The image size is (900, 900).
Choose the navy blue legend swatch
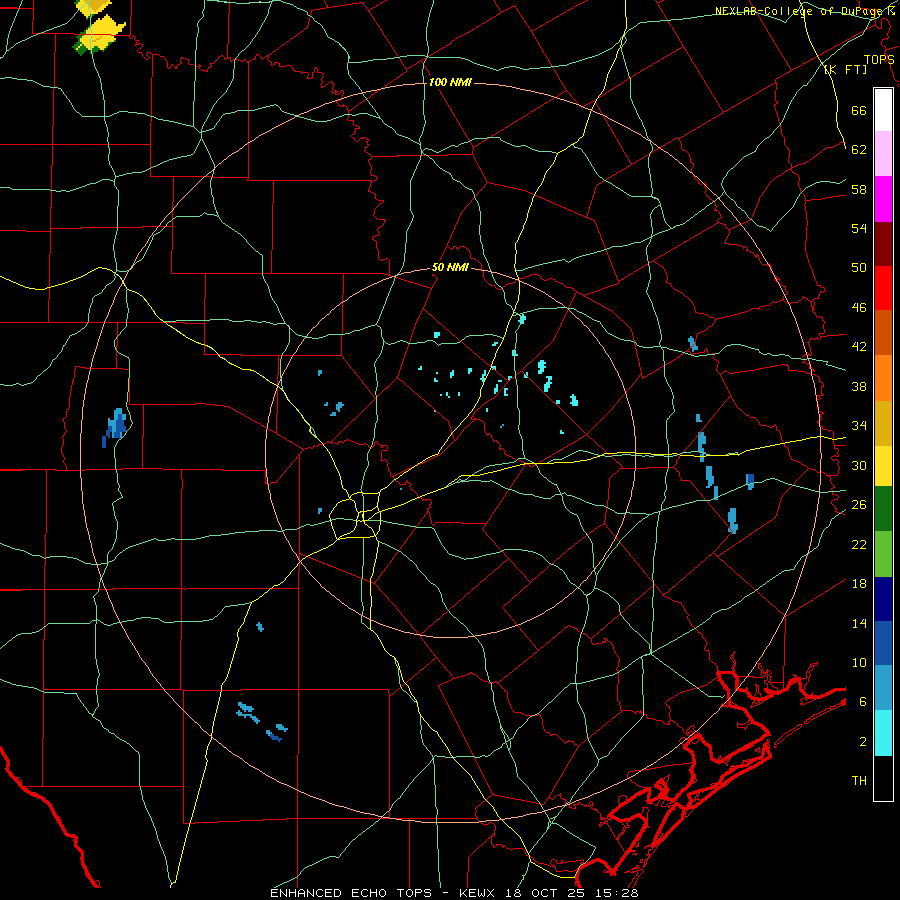point(883,599)
